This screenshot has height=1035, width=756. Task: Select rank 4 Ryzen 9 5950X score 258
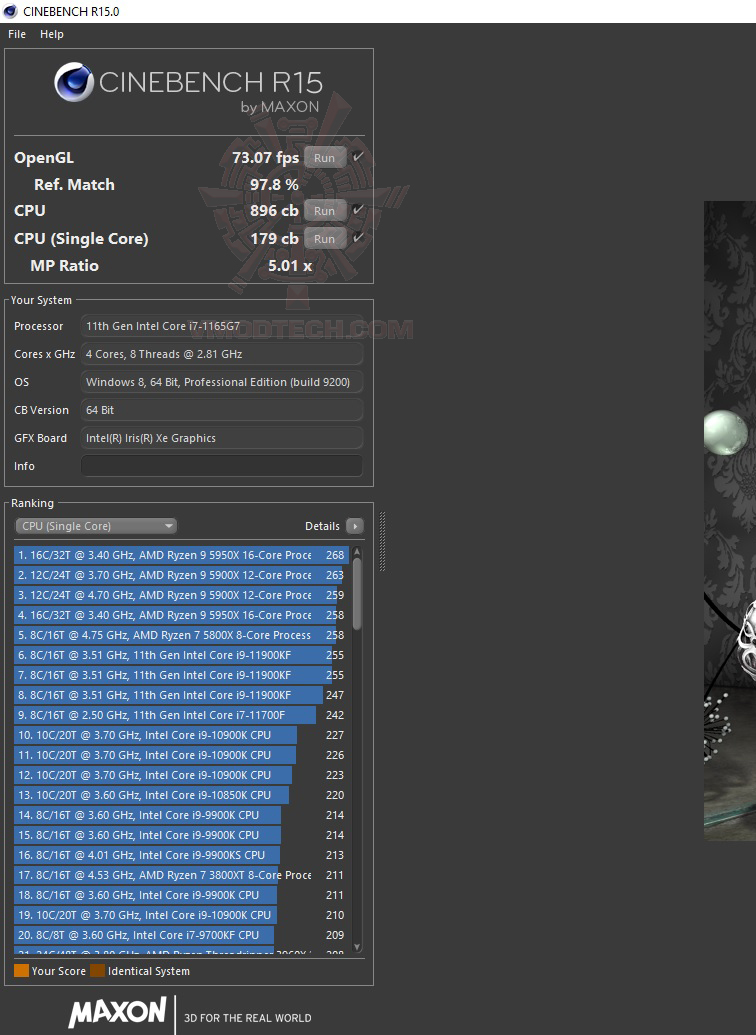coord(182,615)
